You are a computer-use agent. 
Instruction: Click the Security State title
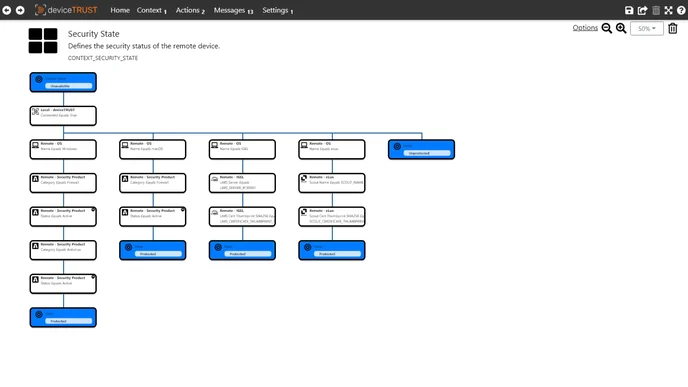(93, 34)
